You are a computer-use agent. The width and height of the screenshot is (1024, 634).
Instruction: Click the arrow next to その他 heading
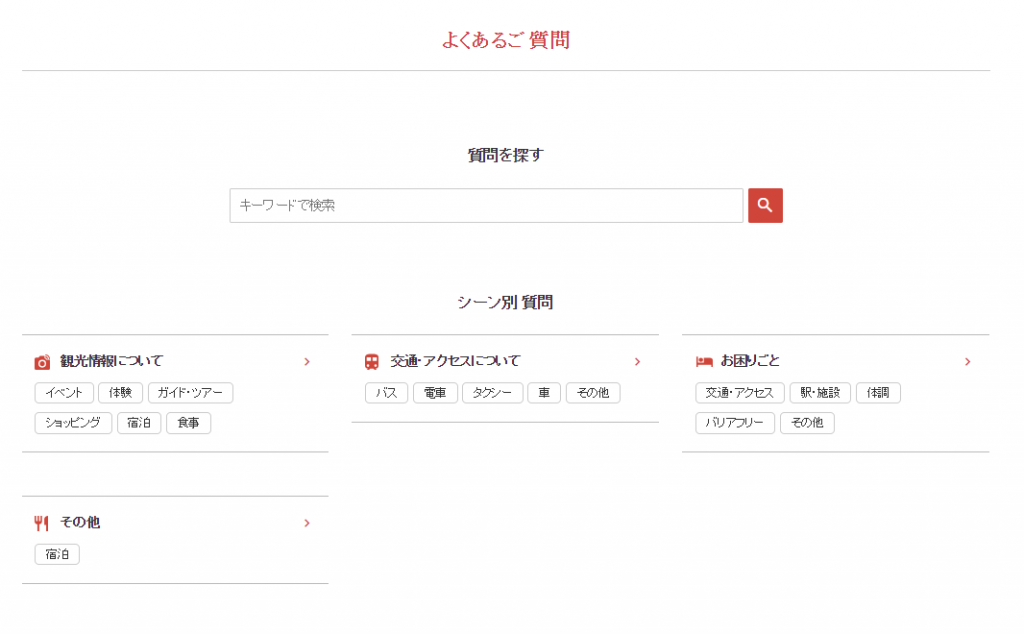307,523
